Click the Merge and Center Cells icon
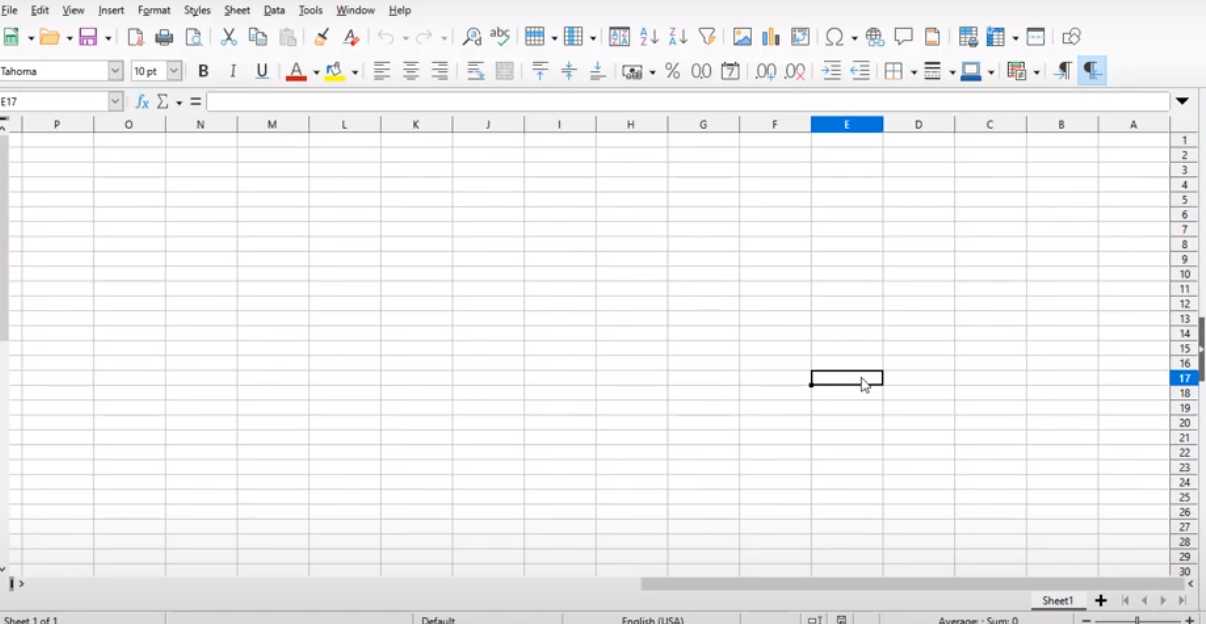 coord(505,71)
